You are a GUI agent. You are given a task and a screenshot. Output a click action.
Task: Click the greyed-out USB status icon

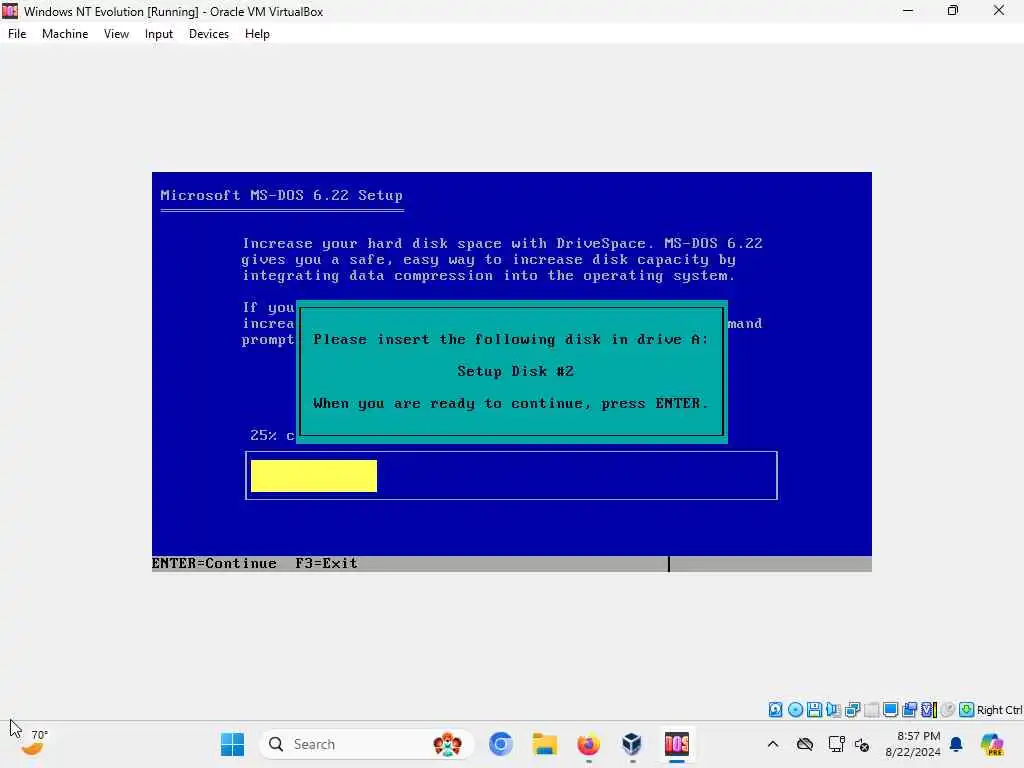click(x=871, y=710)
